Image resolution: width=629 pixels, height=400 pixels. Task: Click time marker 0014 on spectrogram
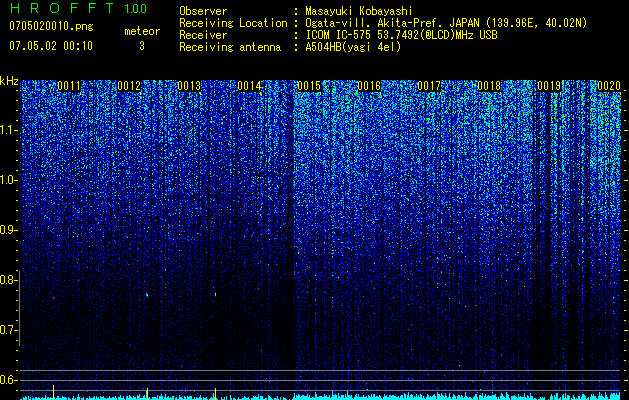click(x=249, y=86)
